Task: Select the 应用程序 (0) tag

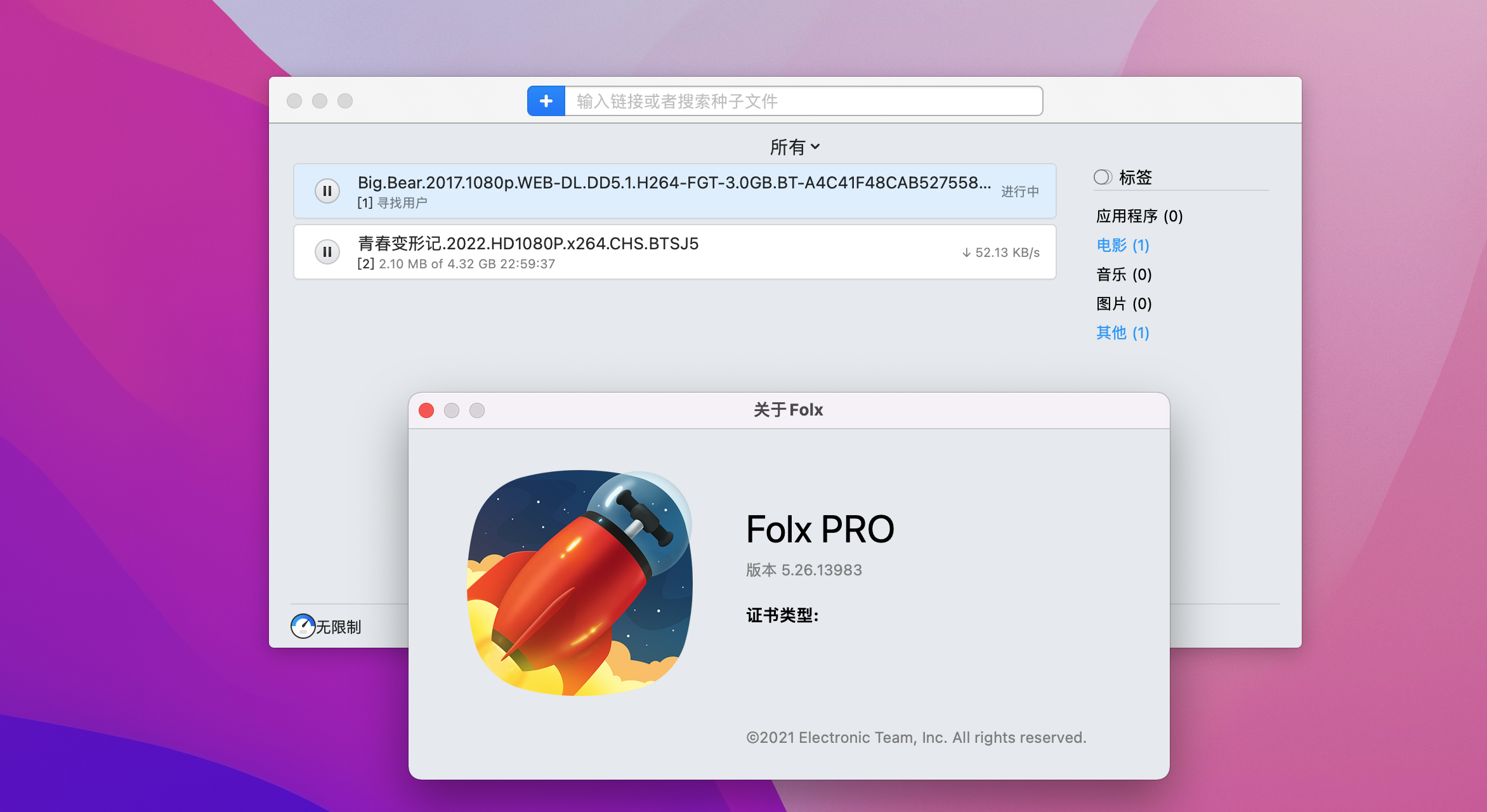Action: click(x=1139, y=216)
